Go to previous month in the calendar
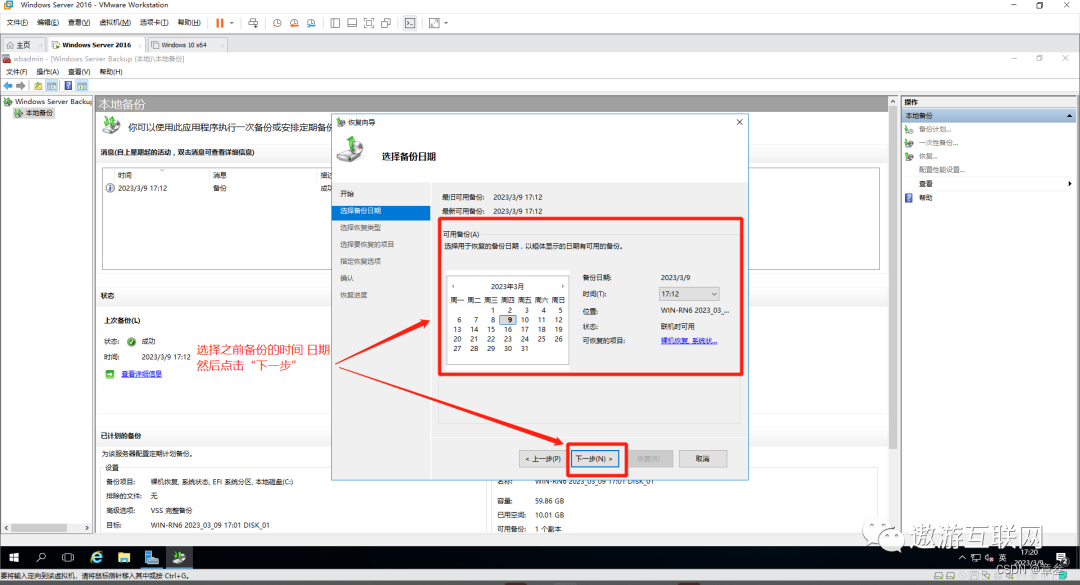The width and height of the screenshot is (1080, 585). 453,286
